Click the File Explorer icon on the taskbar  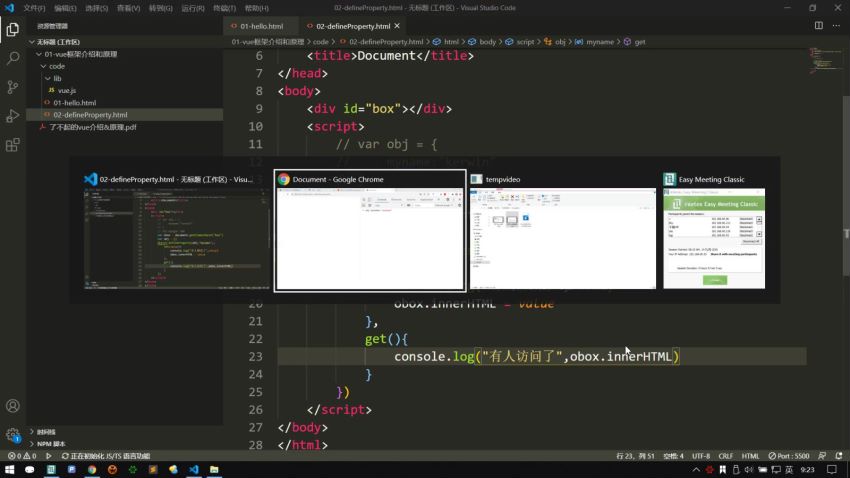(x=214, y=470)
